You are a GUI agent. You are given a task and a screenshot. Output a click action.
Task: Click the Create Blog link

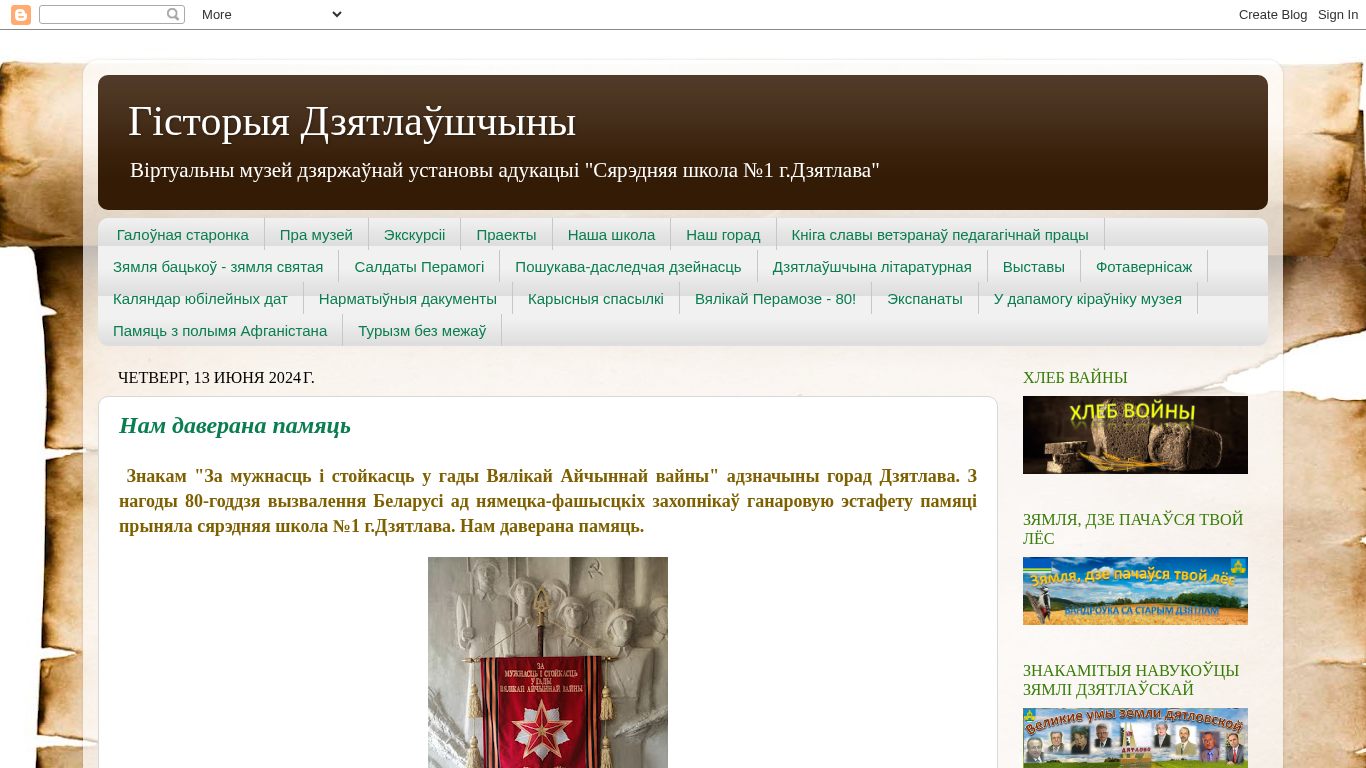pyautogui.click(x=1273, y=15)
